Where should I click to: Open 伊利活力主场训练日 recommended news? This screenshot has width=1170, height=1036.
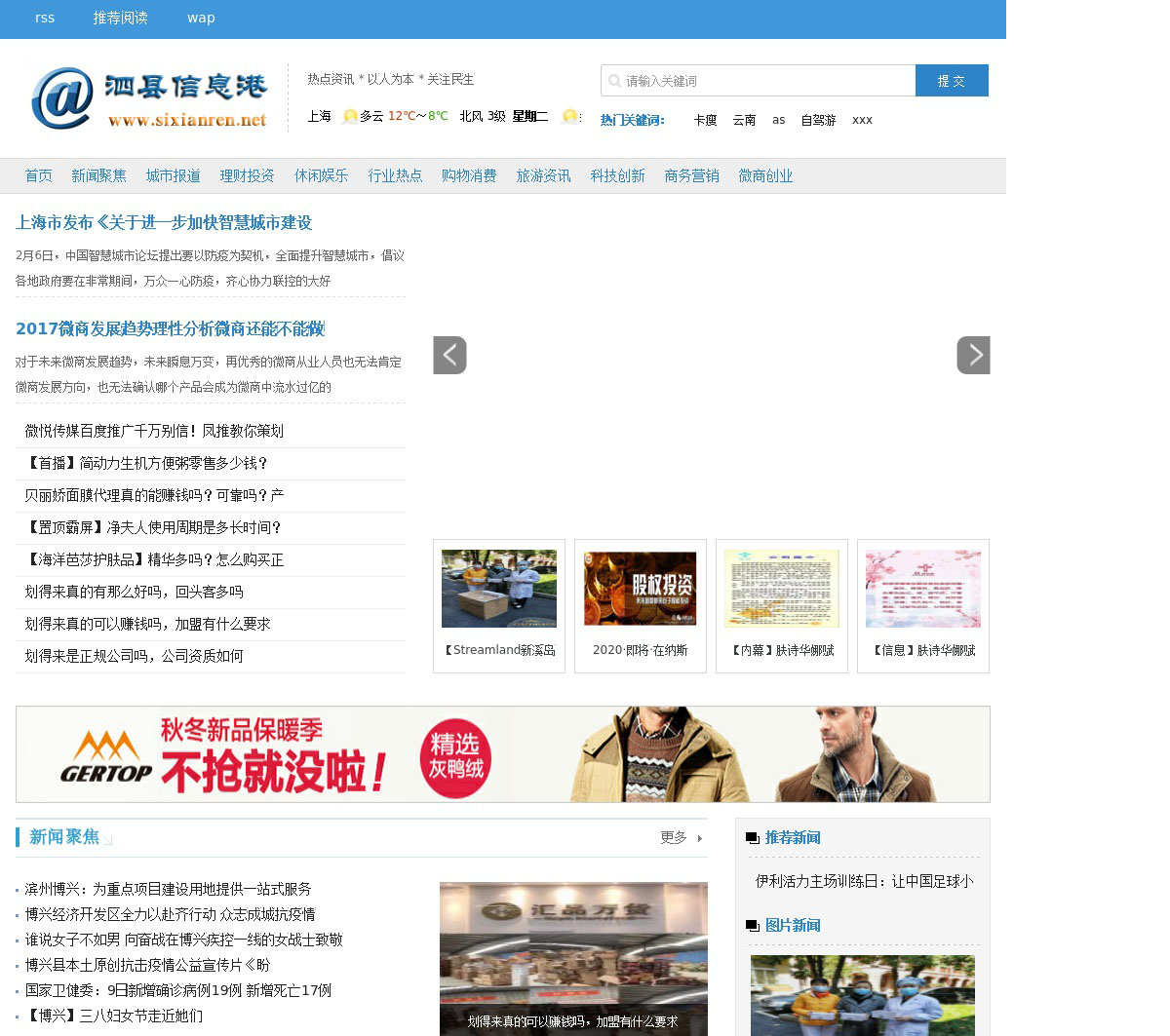point(864,881)
